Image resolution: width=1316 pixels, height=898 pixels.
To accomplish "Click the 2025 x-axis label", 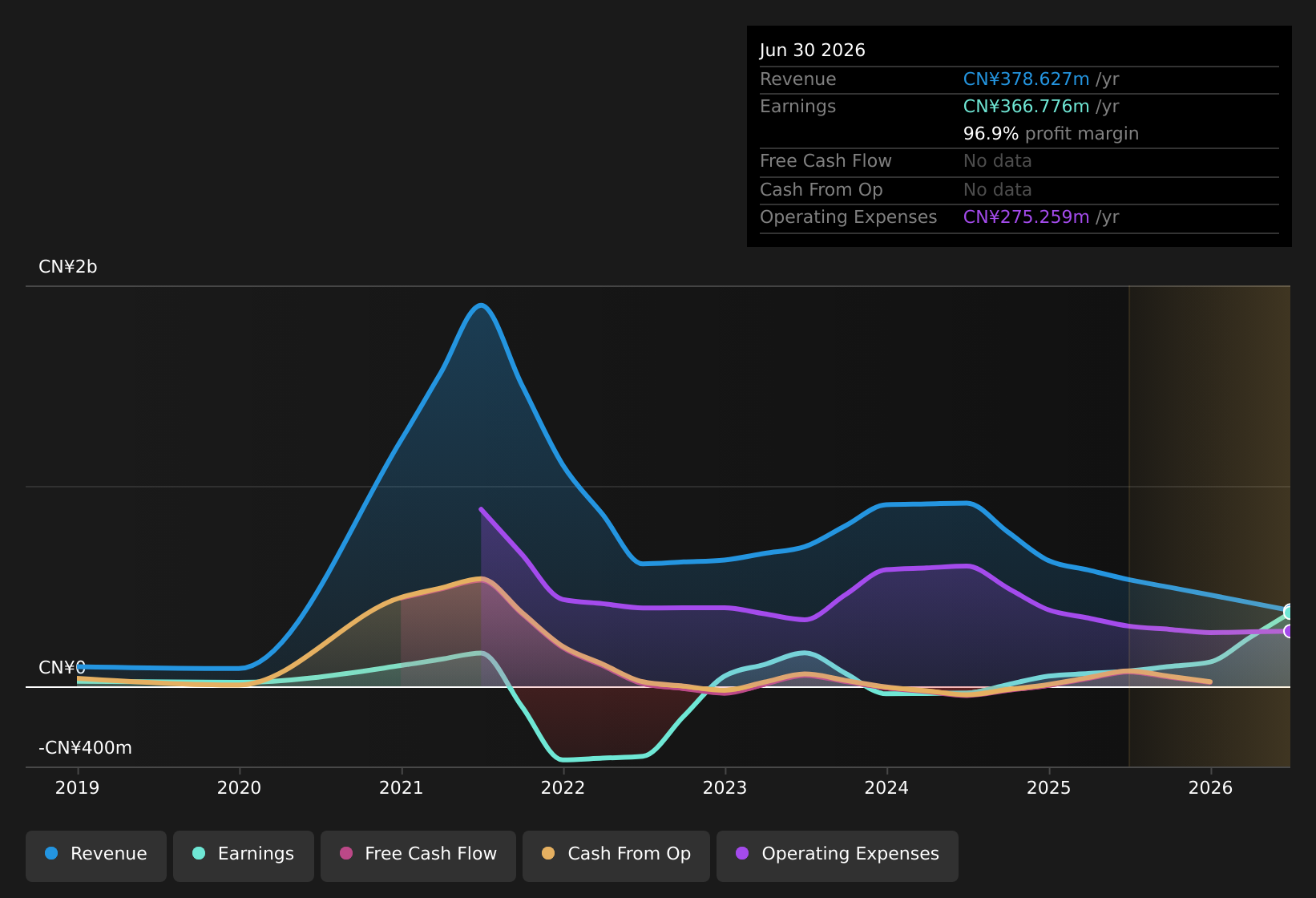I will tap(1049, 788).
